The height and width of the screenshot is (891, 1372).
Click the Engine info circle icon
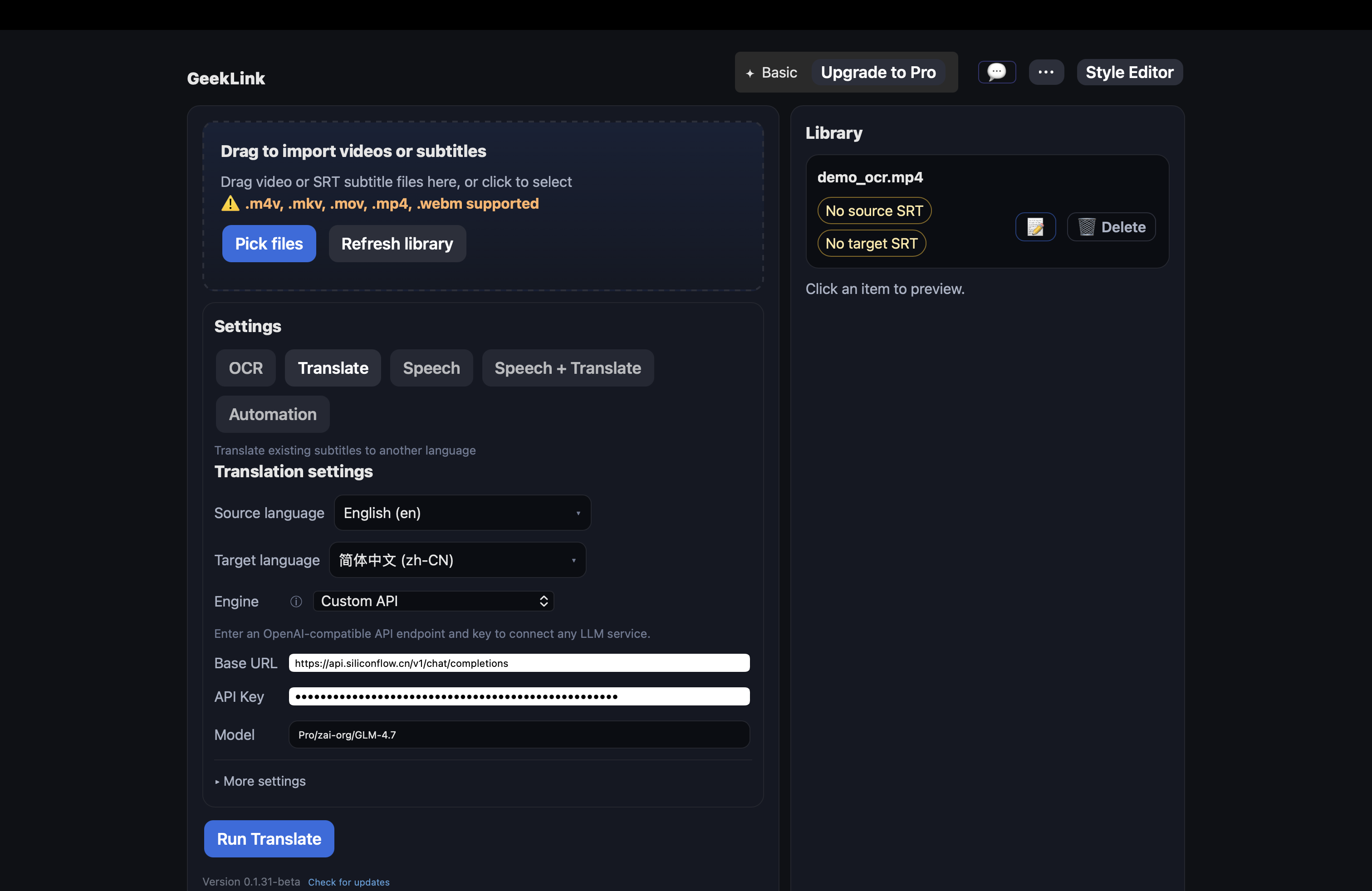coord(296,601)
